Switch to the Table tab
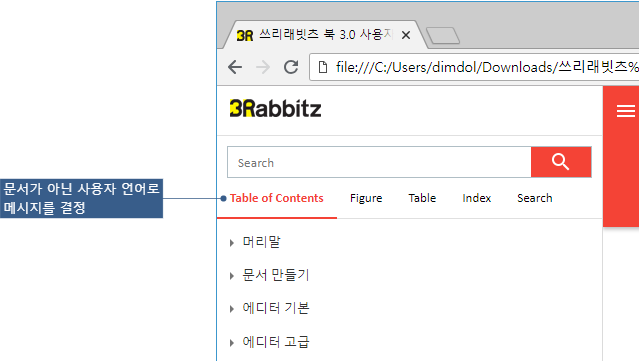The height and width of the screenshot is (362, 640). point(422,198)
